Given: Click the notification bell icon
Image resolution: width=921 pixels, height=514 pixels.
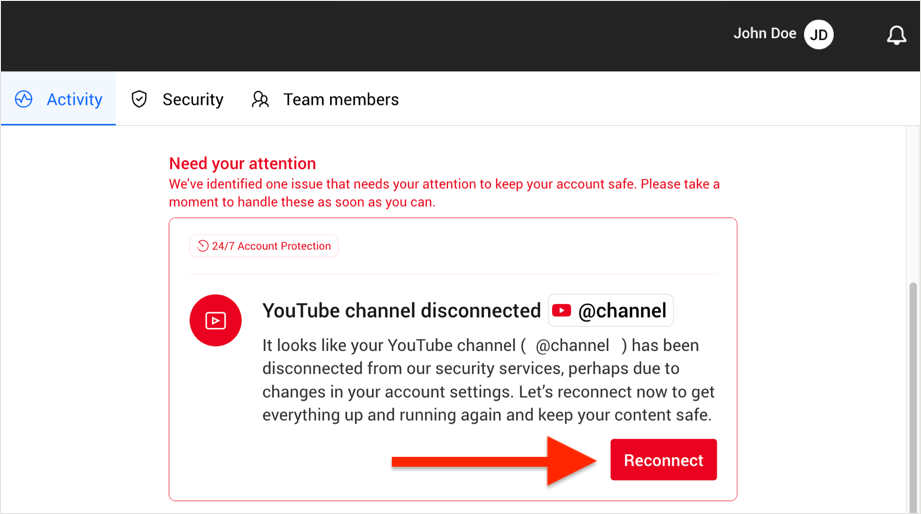Looking at the screenshot, I should coord(896,35).
